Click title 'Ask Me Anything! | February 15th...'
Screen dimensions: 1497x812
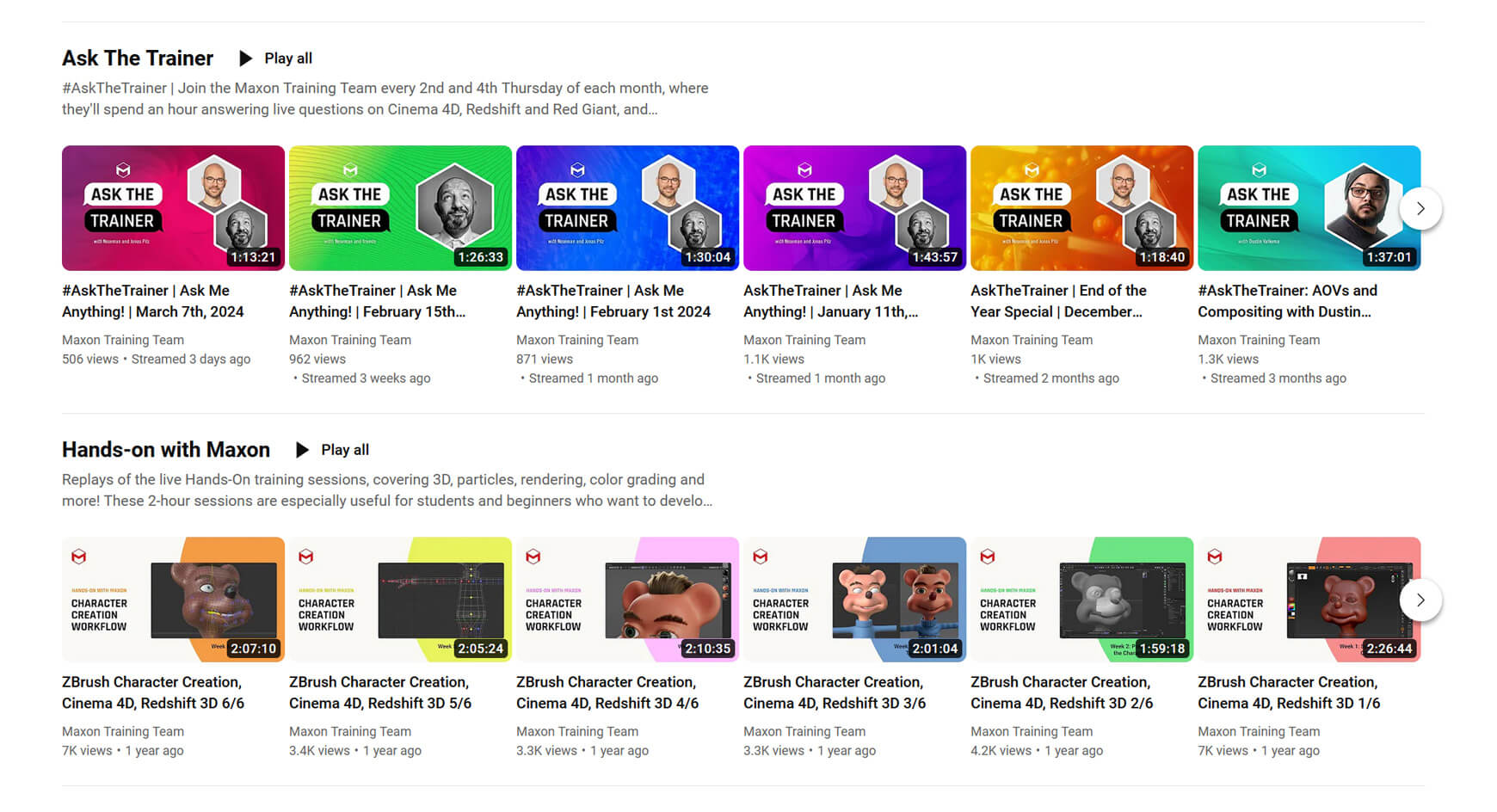coord(378,301)
